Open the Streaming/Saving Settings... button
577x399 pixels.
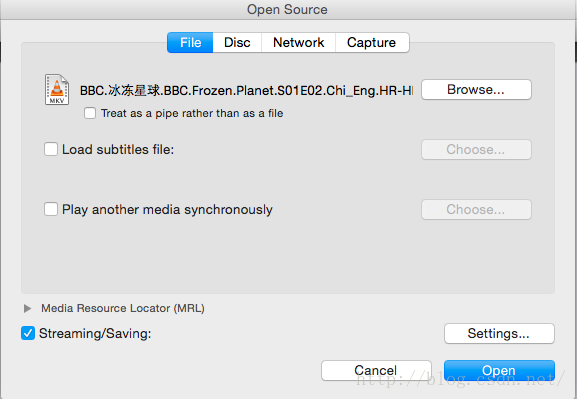499,333
